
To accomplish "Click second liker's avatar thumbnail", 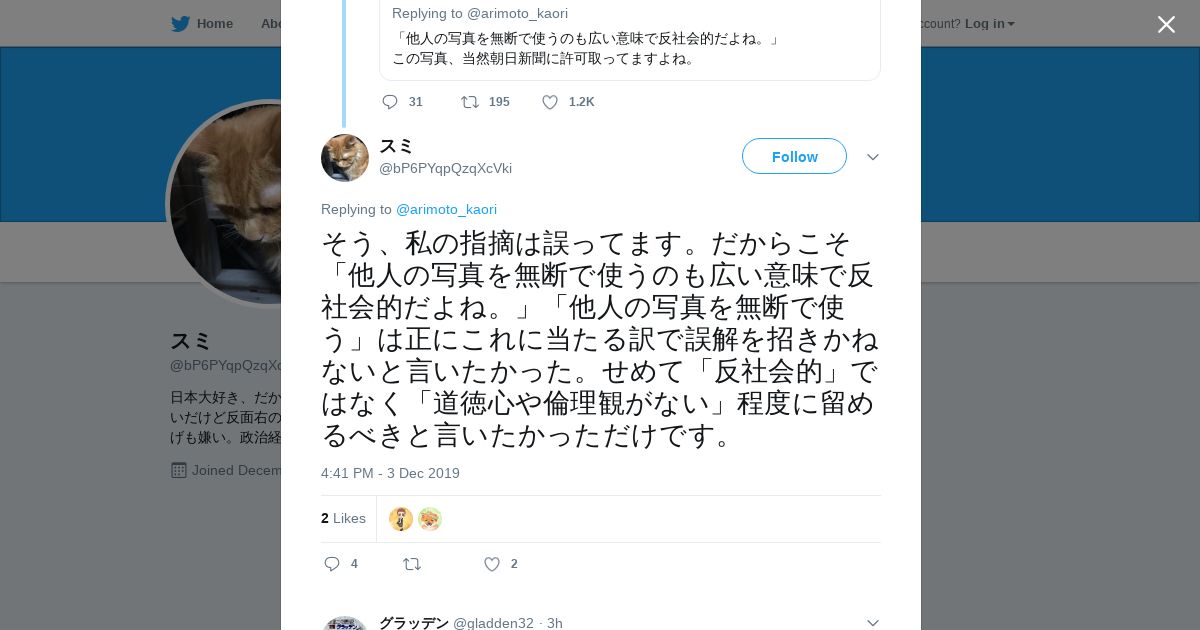I will (x=430, y=519).
